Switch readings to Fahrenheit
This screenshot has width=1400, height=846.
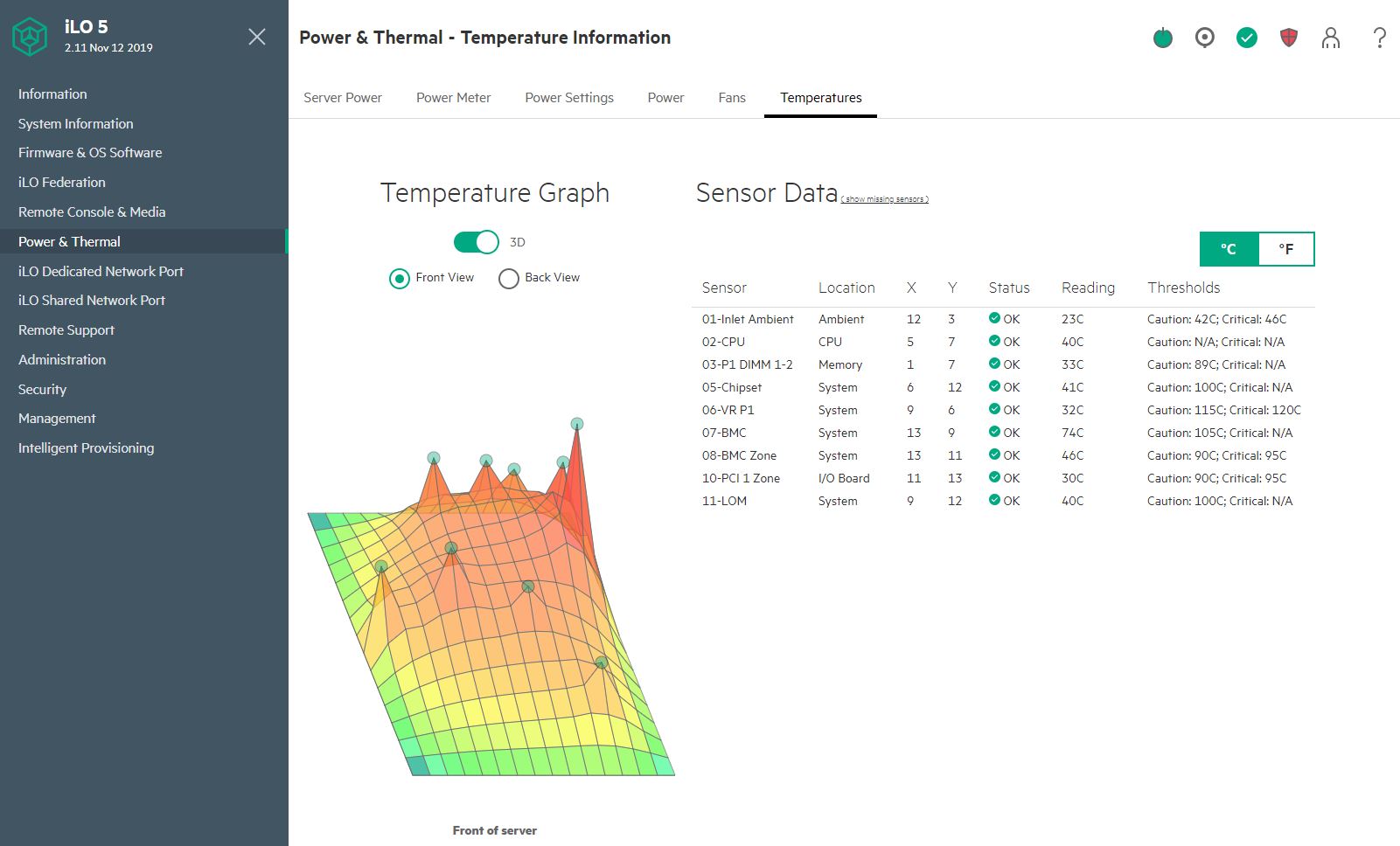(x=1285, y=249)
